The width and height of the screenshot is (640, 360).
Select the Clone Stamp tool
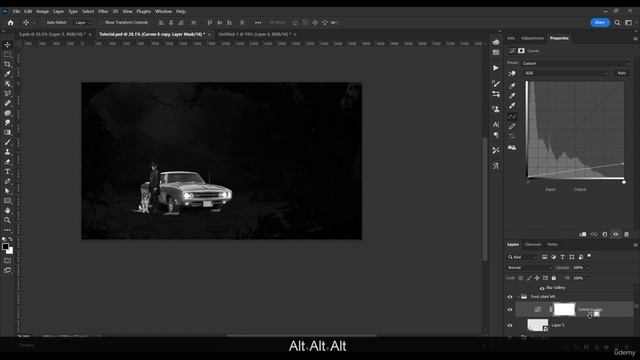pyautogui.click(x=7, y=152)
